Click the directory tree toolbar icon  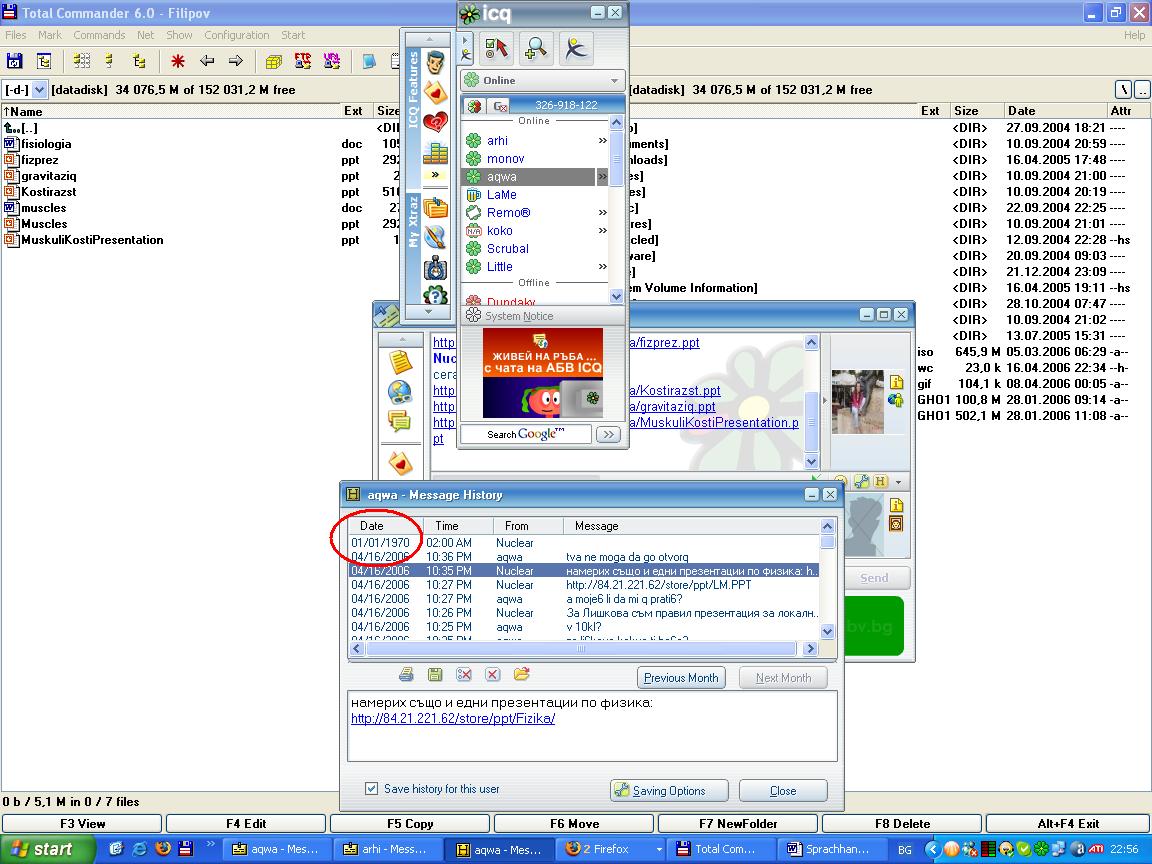tap(44, 62)
